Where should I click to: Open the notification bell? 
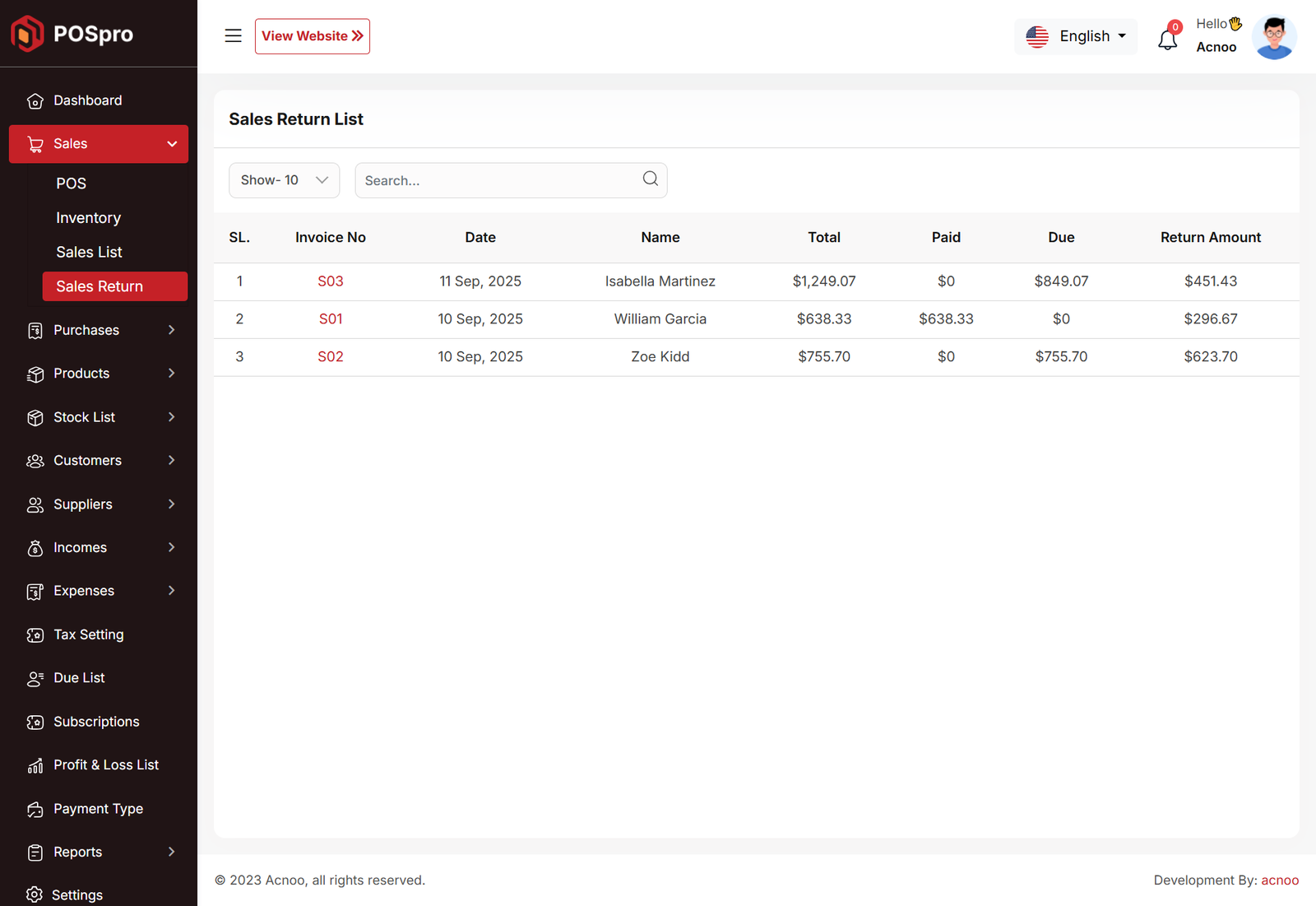[x=1168, y=39]
